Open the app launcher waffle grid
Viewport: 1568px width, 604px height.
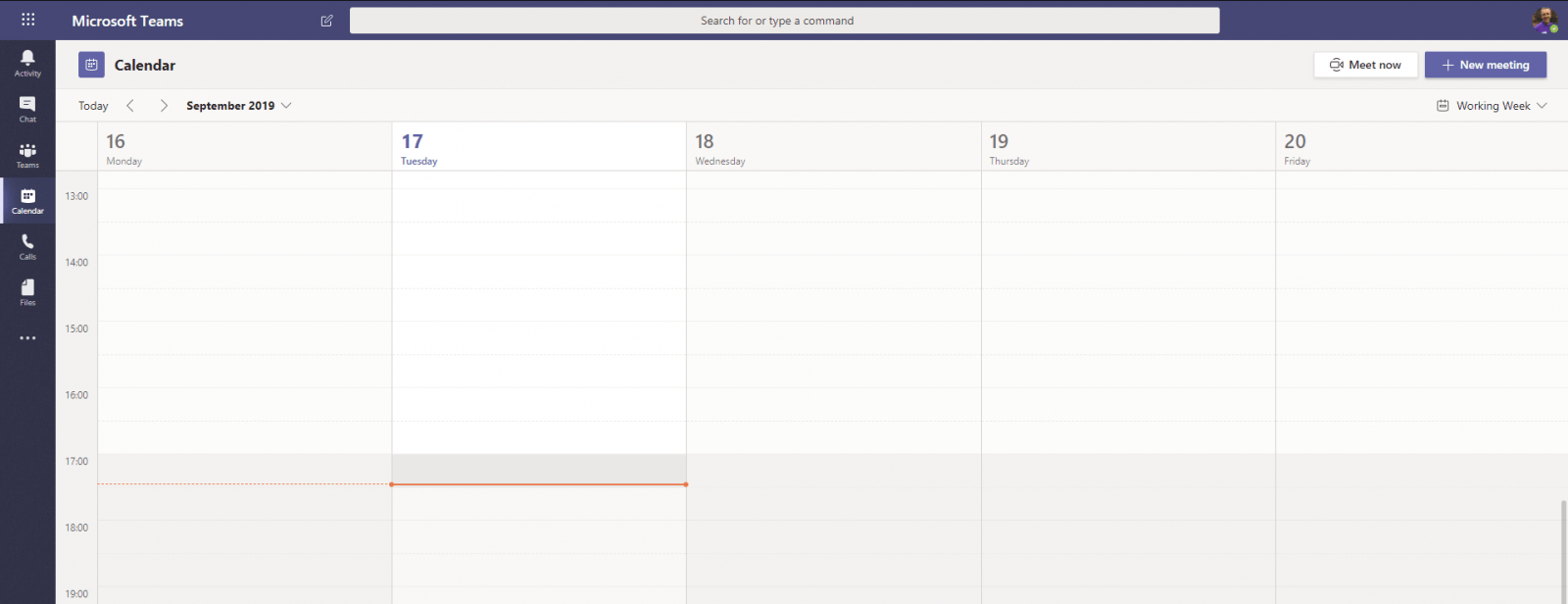coord(27,20)
